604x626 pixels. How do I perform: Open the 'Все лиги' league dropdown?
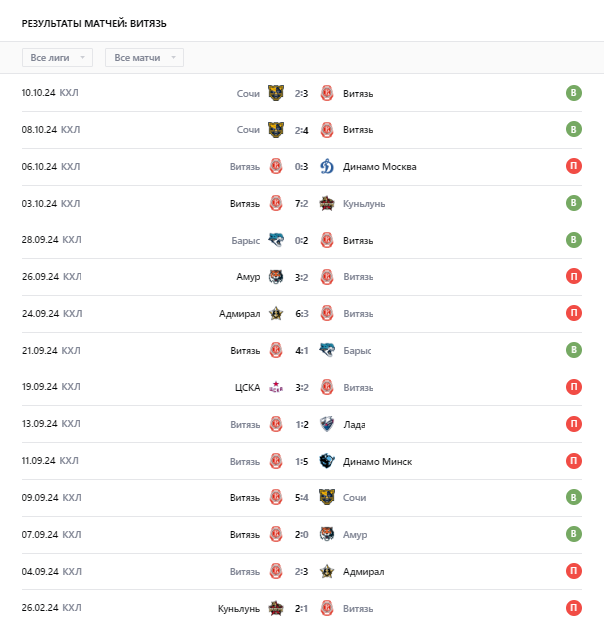coord(57,58)
